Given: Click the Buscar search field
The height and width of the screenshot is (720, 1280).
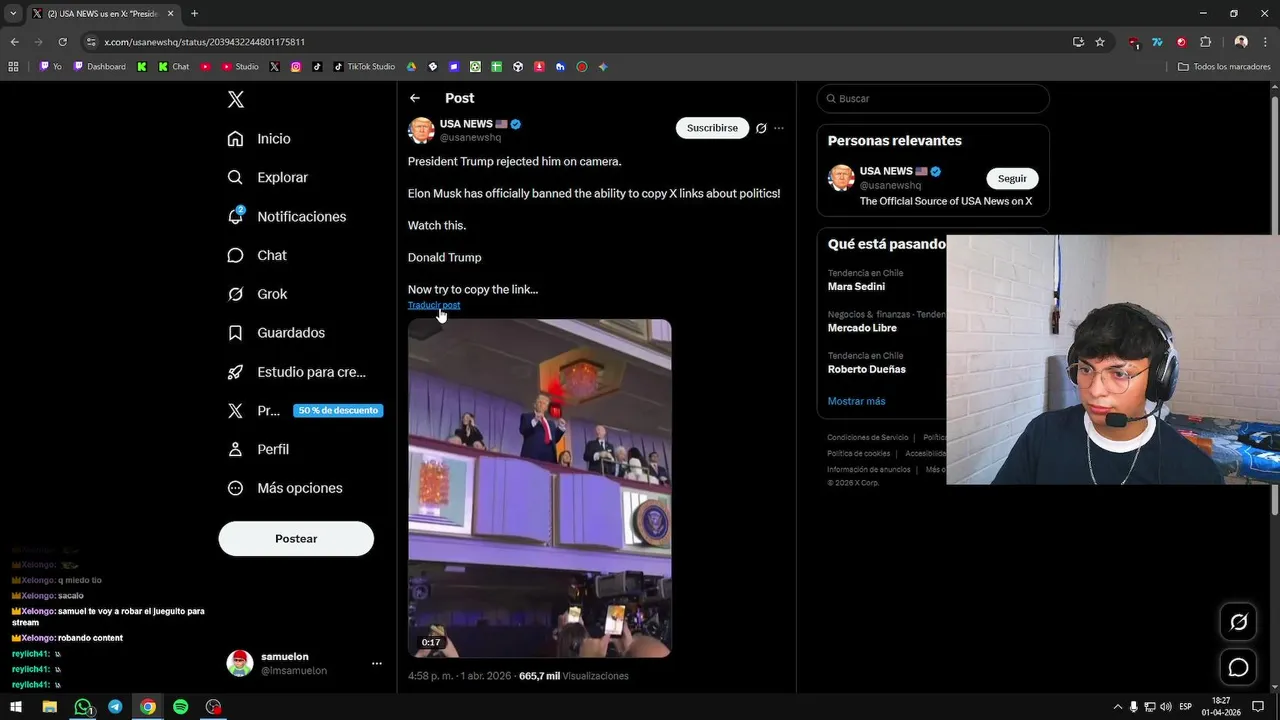Looking at the screenshot, I should pos(933,99).
